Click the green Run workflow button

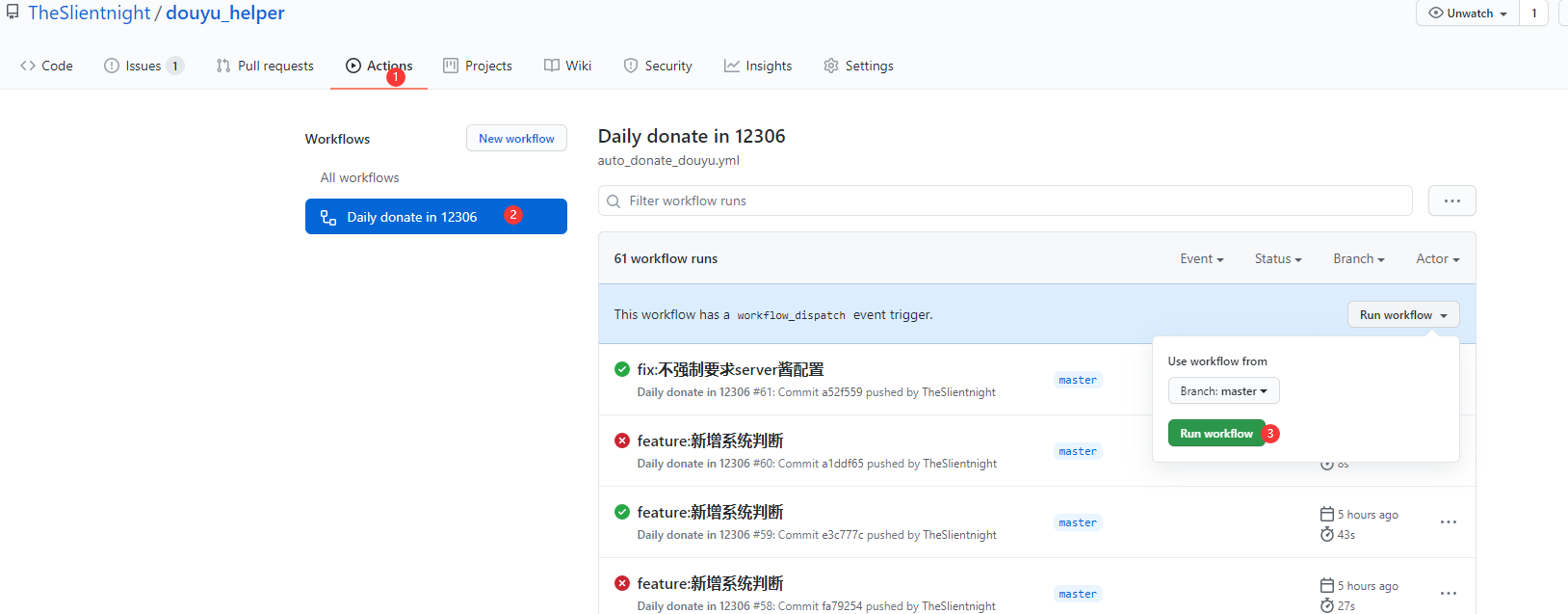[x=1216, y=433]
